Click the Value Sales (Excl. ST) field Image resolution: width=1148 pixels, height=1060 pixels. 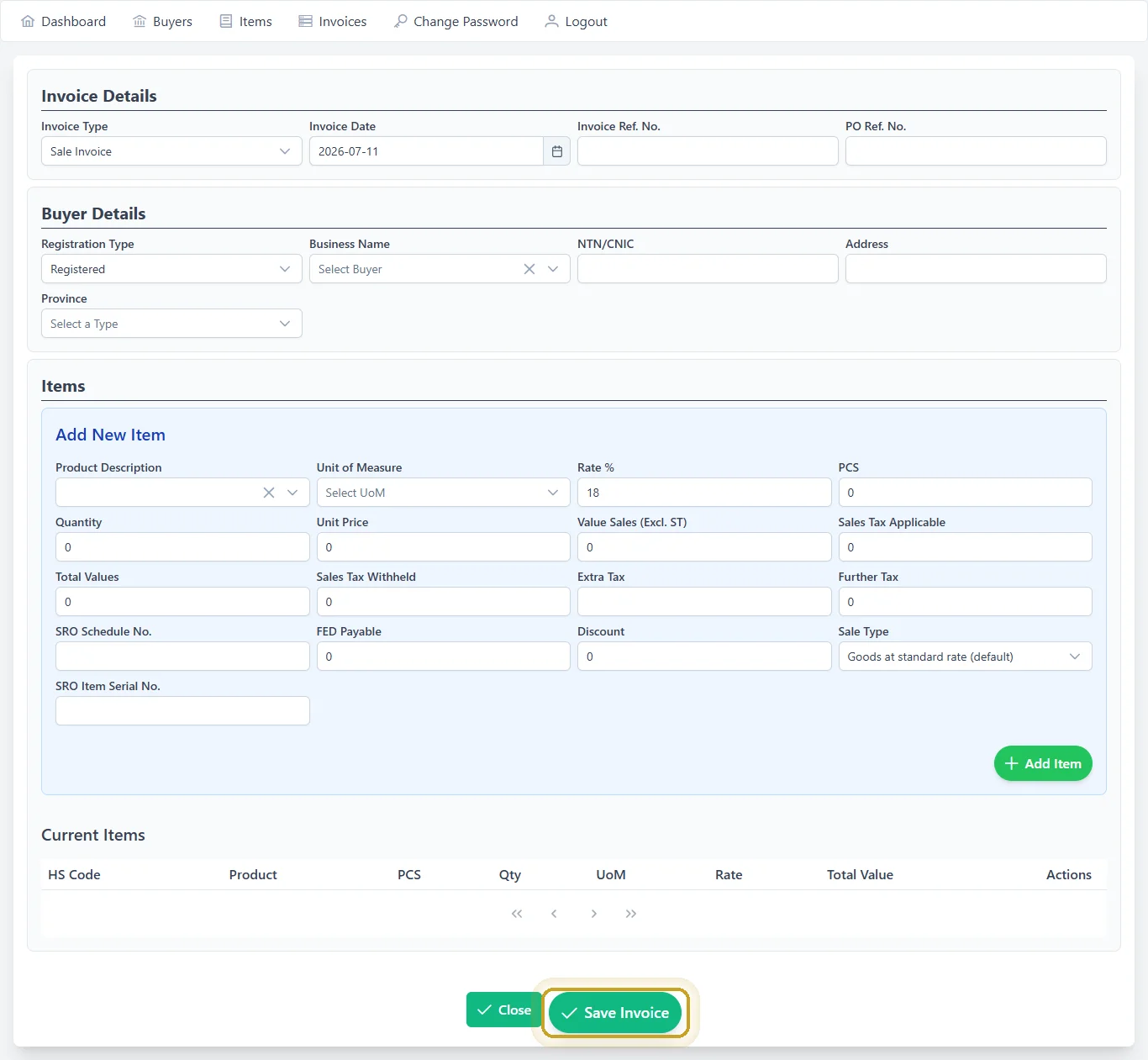[x=704, y=547]
